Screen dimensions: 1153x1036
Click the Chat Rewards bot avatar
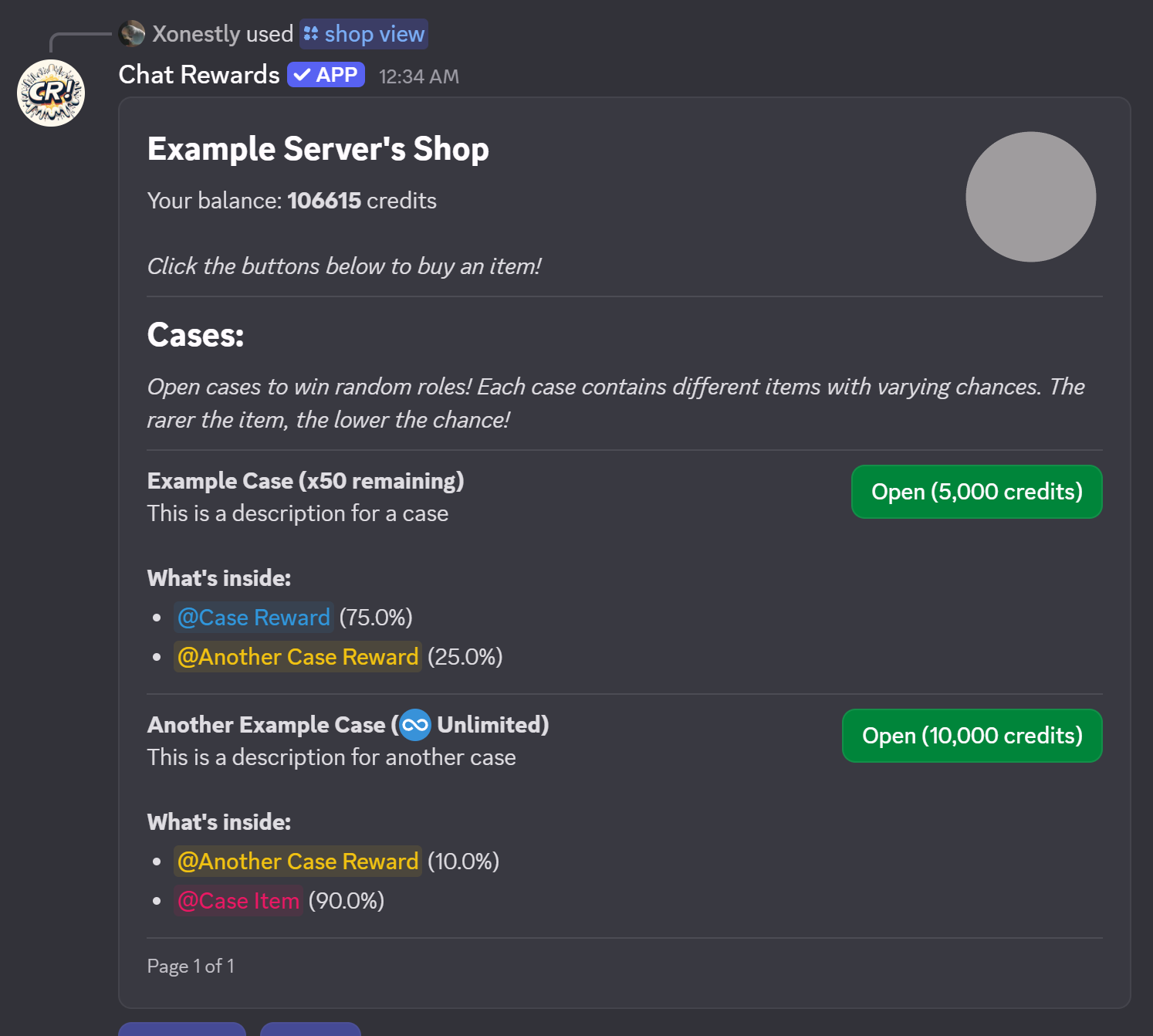click(x=49, y=91)
